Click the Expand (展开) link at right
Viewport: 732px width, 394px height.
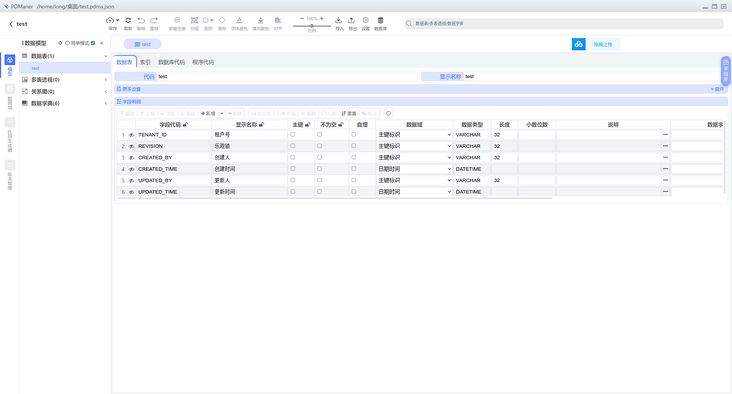(718, 89)
